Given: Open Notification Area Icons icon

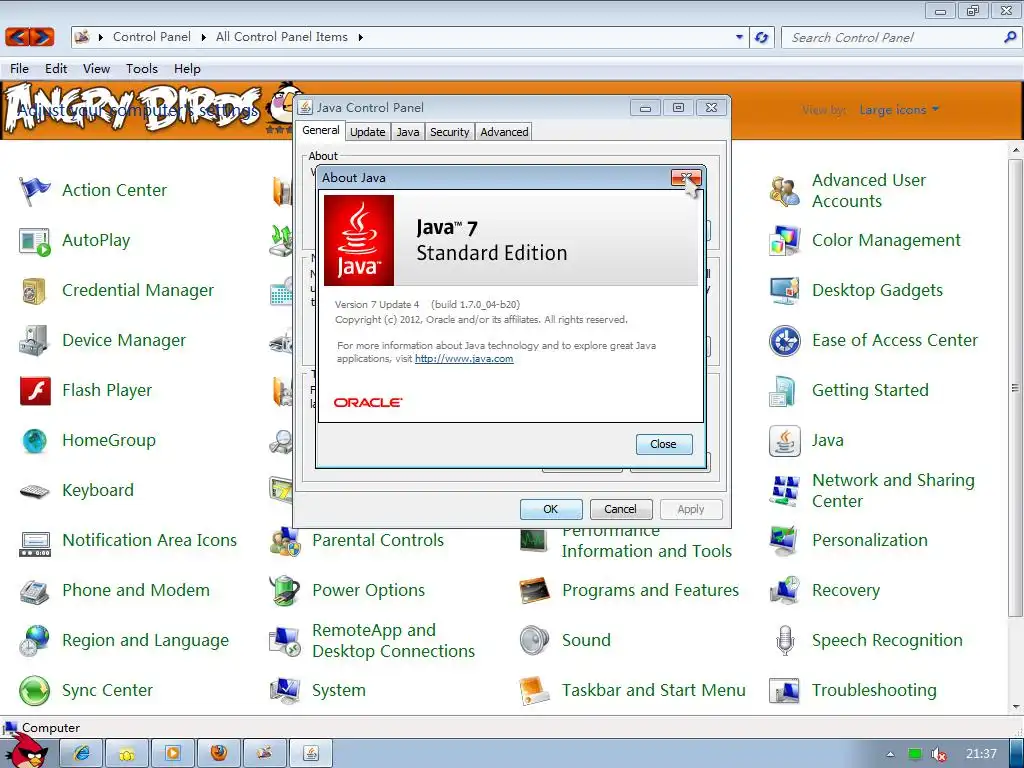Looking at the screenshot, I should pyautogui.click(x=35, y=543).
